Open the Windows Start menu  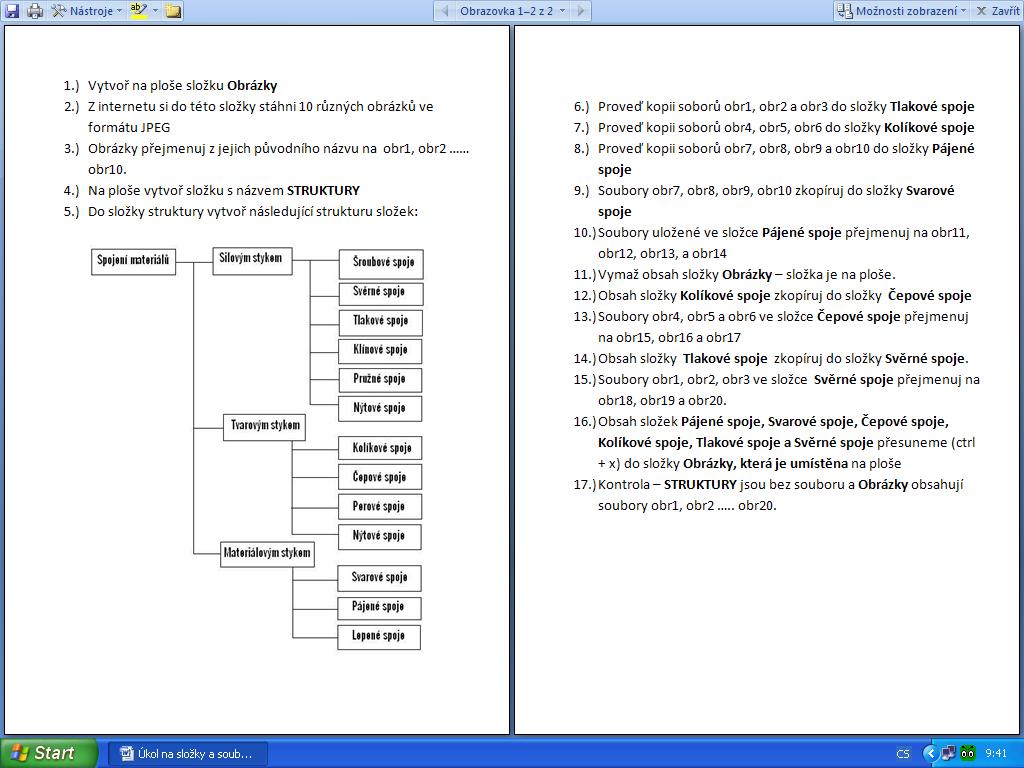coord(48,753)
